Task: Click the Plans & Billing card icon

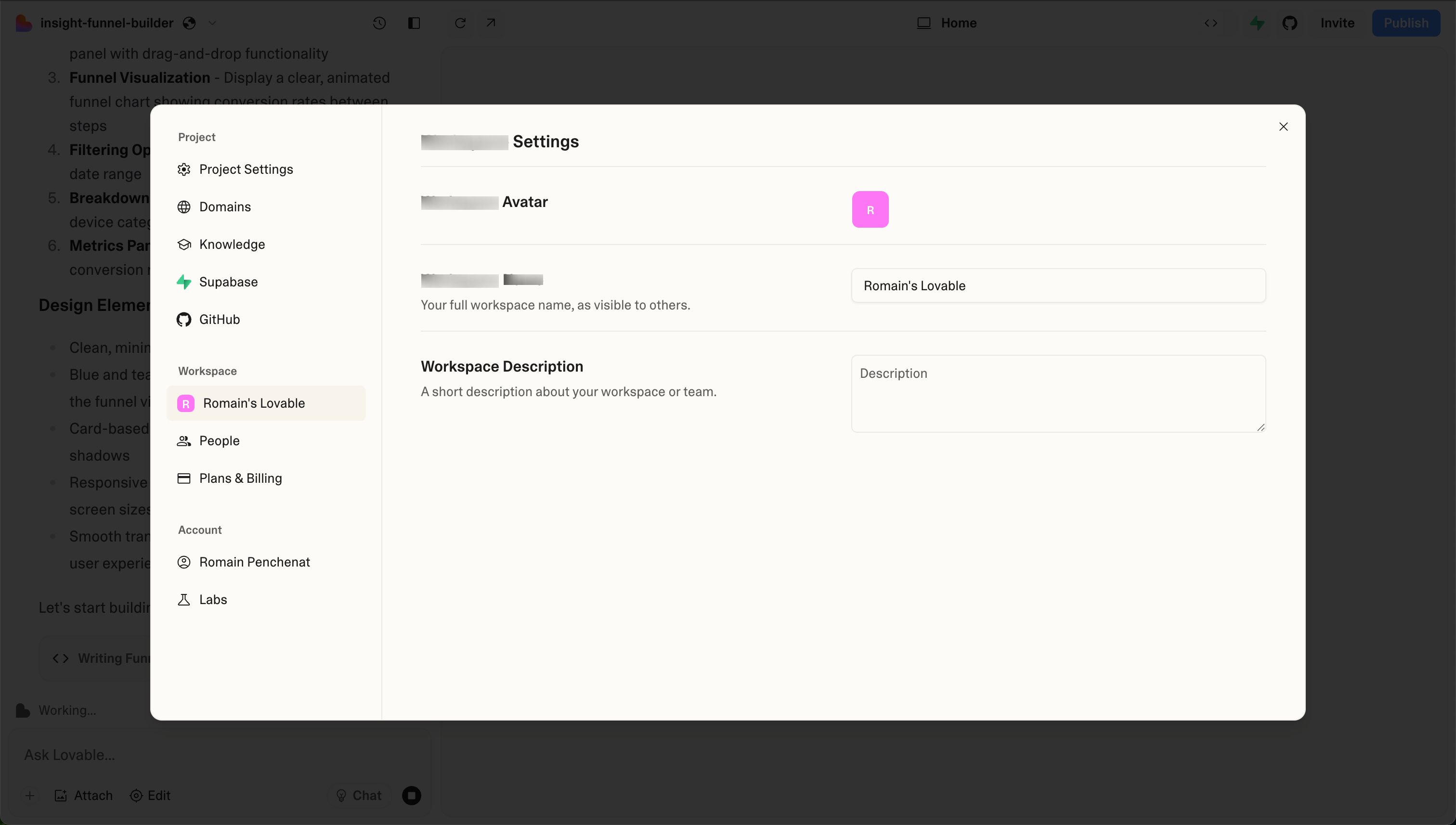Action: (183, 478)
